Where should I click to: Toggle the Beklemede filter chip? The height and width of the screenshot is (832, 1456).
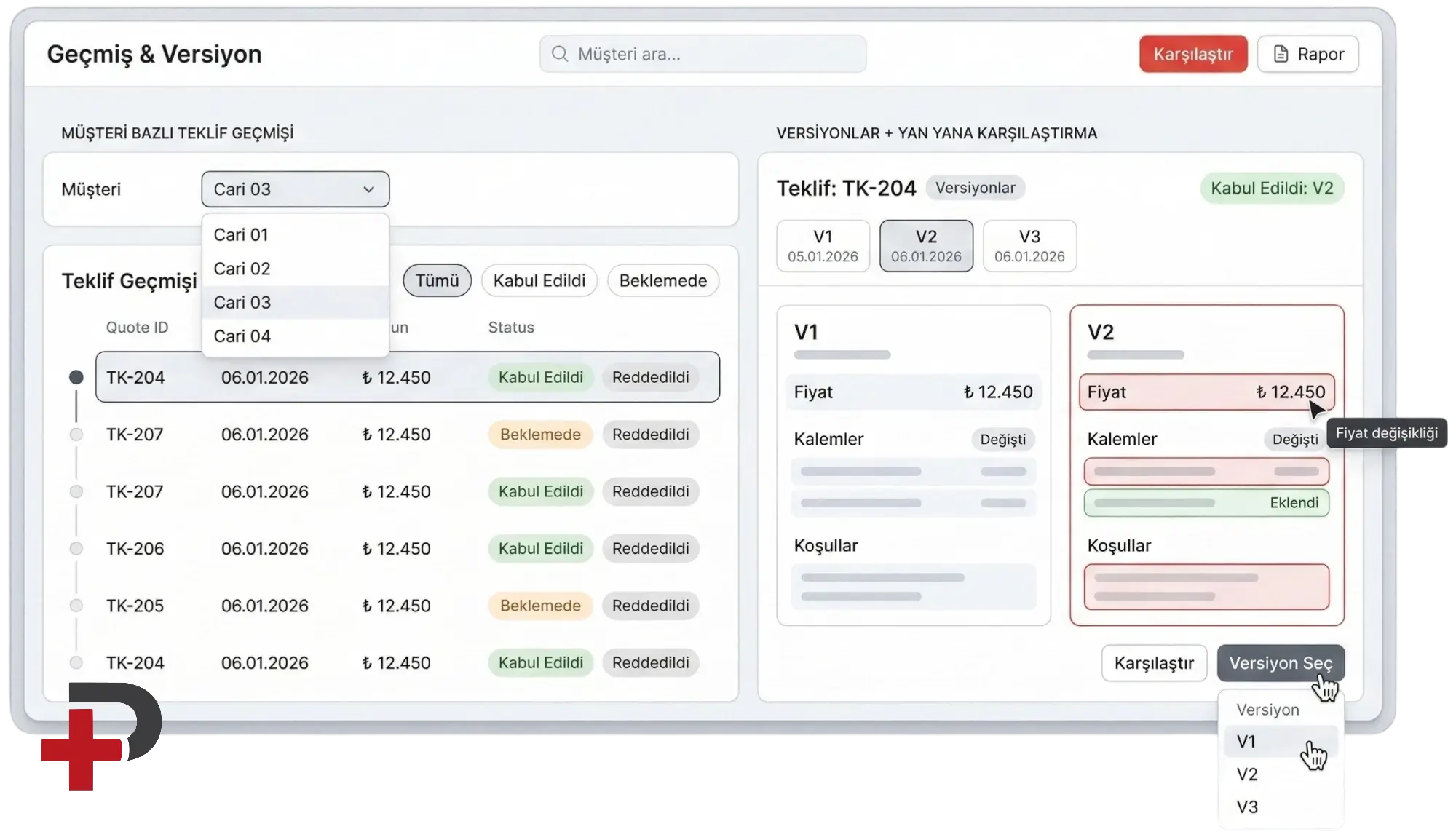[662, 281]
